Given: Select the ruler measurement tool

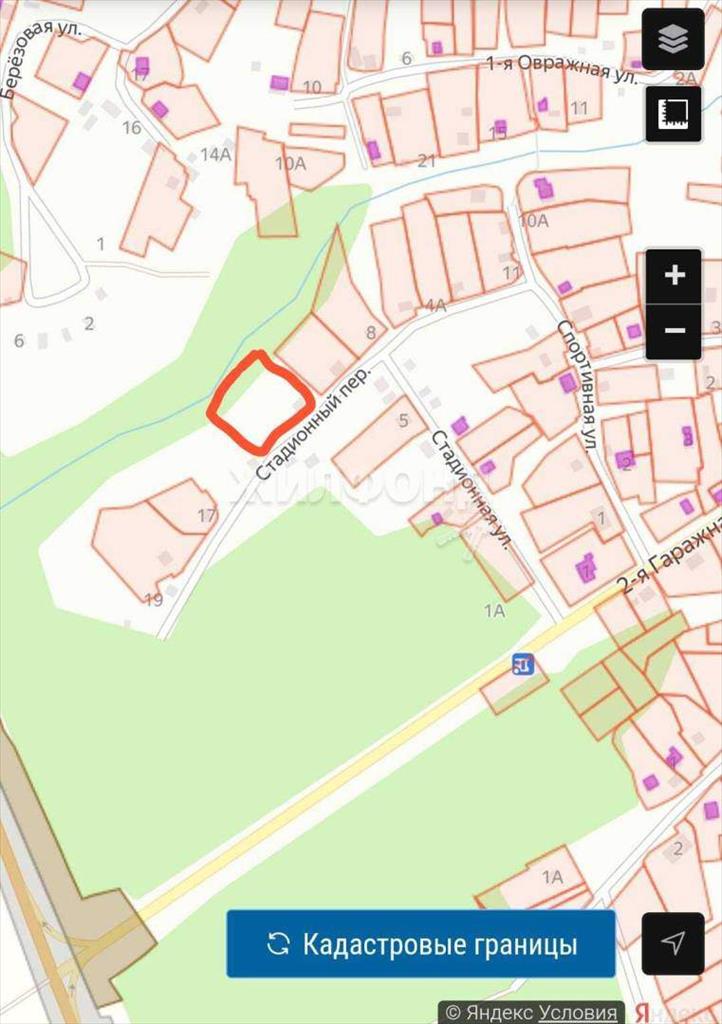Looking at the screenshot, I should pyautogui.click(x=673, y=114).
